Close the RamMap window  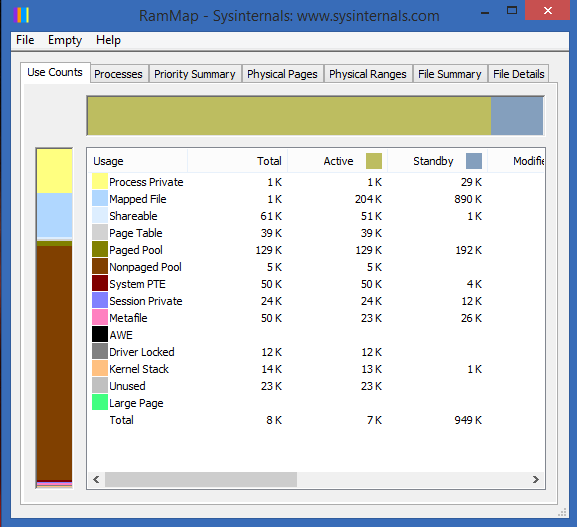tap(548, 11)
